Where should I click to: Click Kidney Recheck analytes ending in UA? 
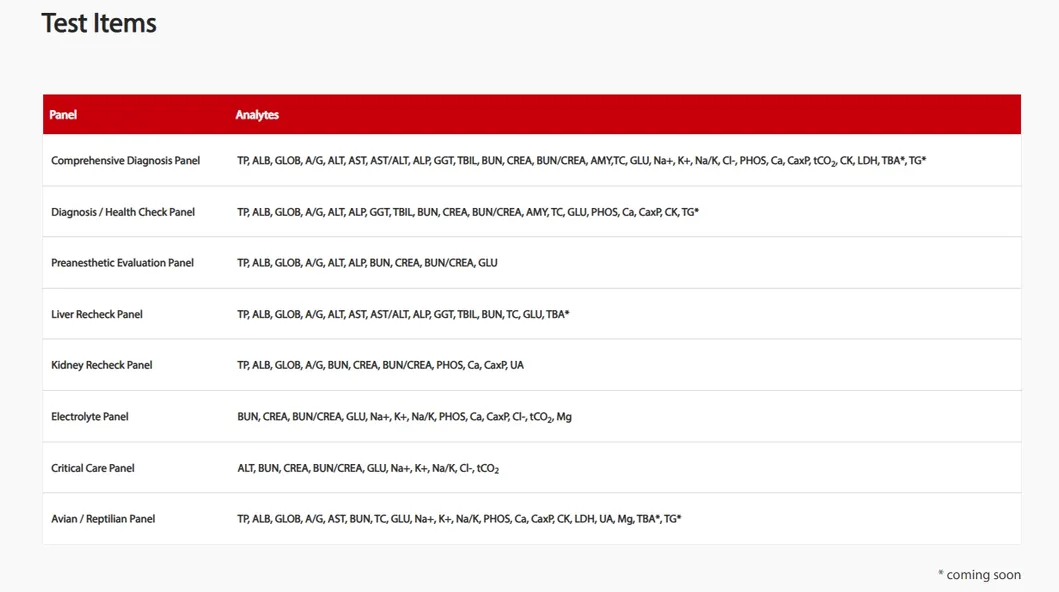(380, 365)
